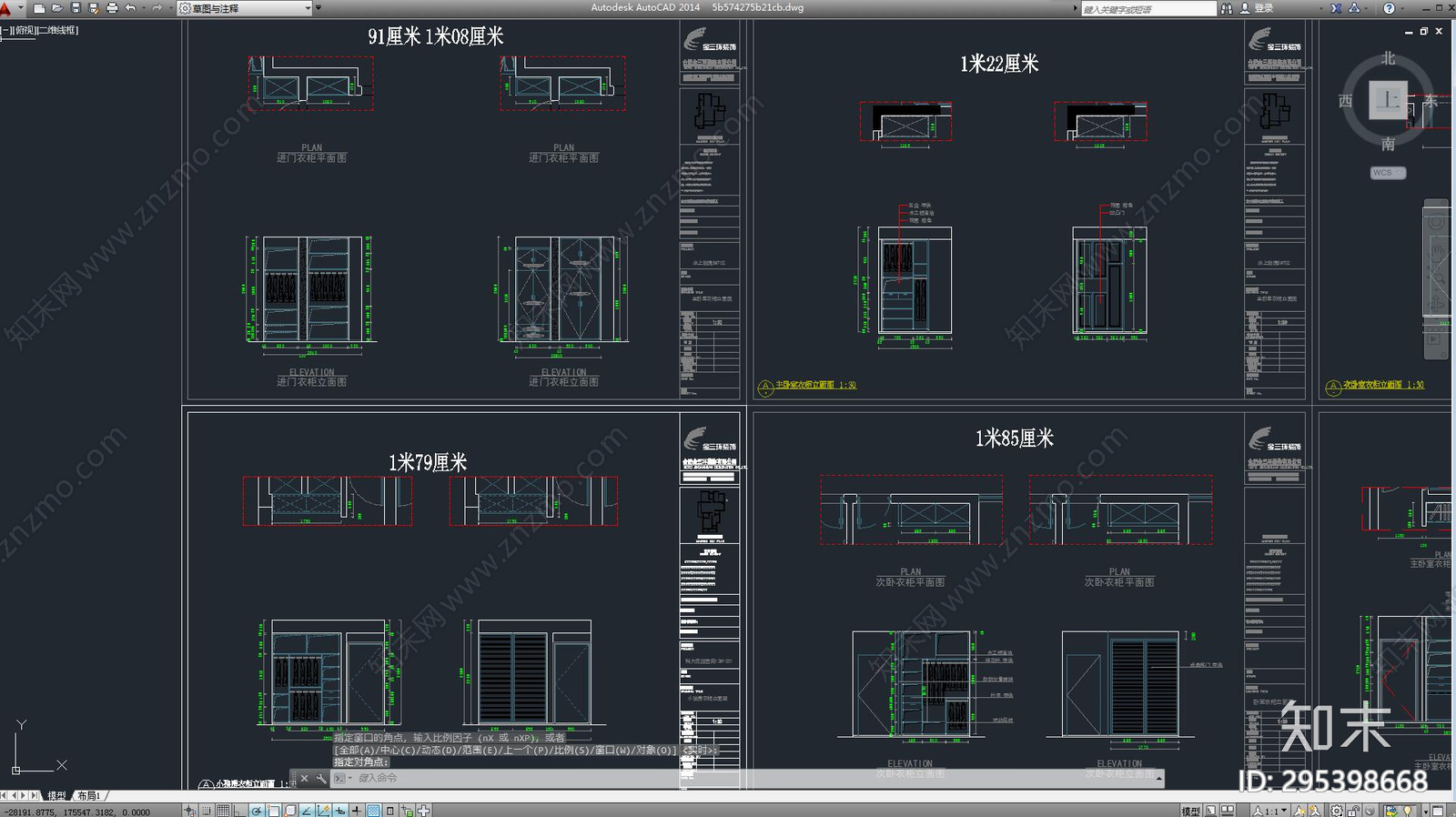Toggle Grid Display in status bar
Image resolution: width=1456 pixels, height=817 pixels.
point(223,811)
